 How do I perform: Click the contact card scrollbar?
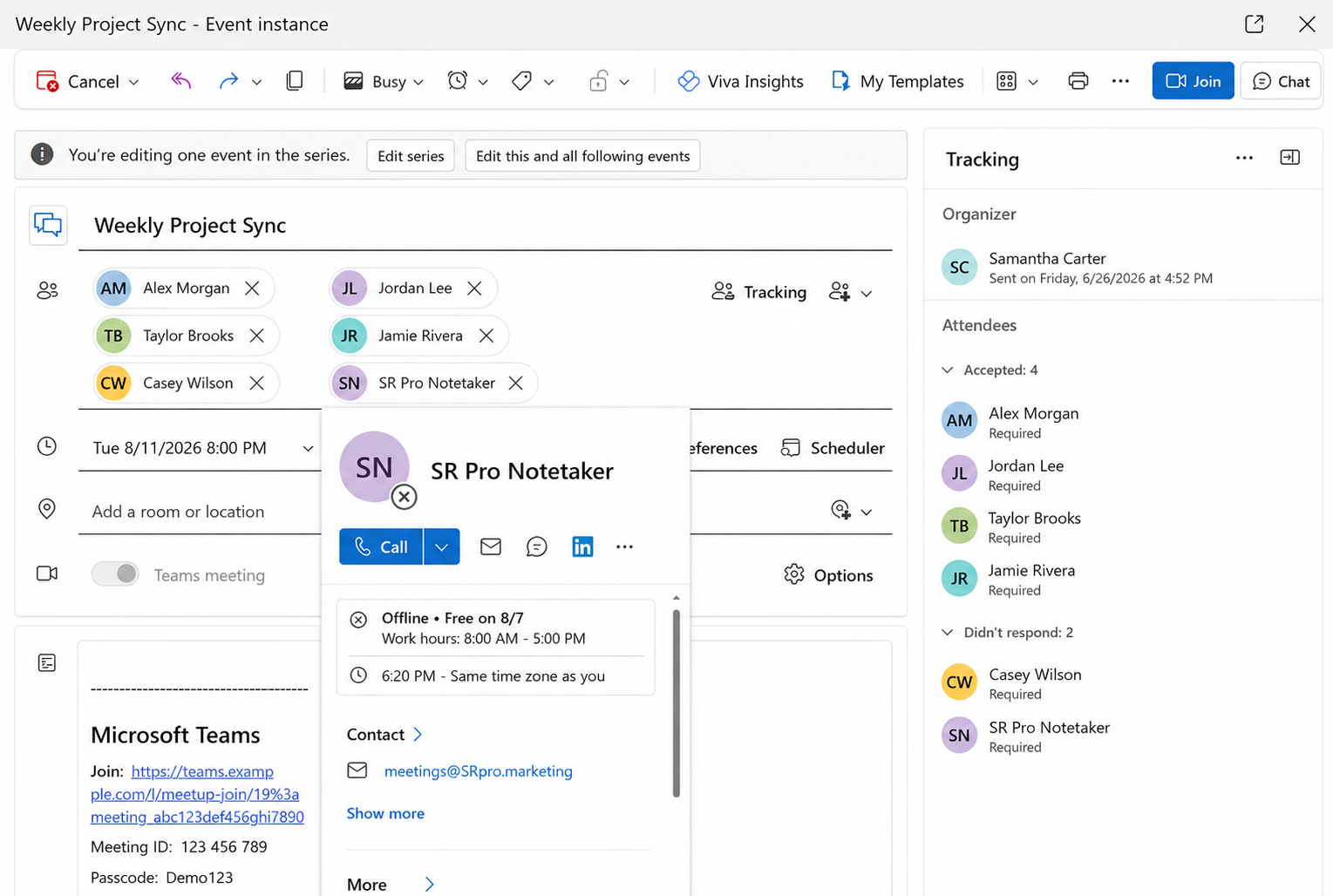tap(676, 703)
